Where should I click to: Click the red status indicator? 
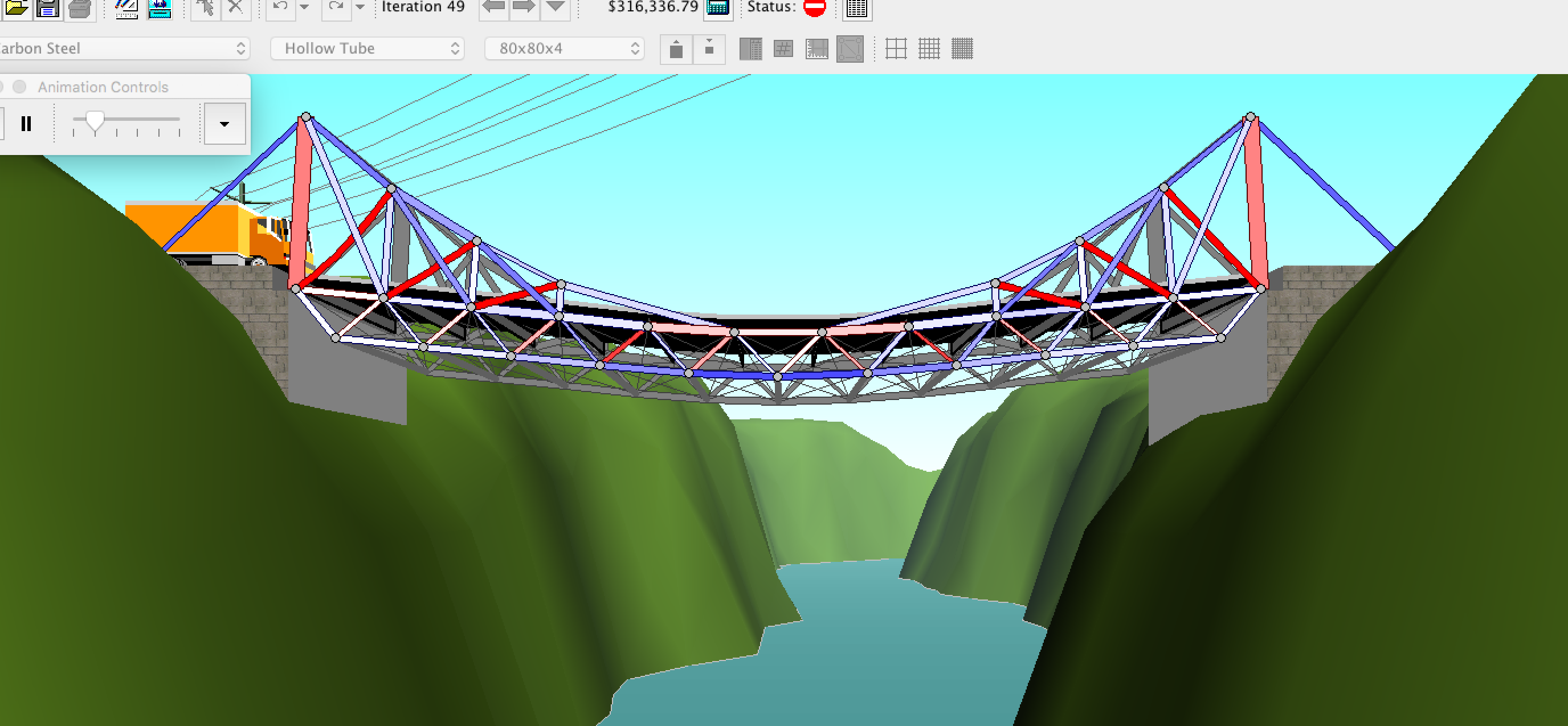[x=814, y=7]
